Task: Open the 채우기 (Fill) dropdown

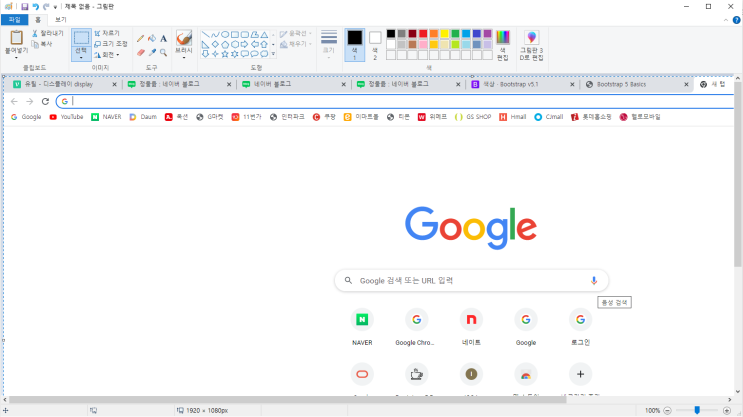Action: [296, 44]
